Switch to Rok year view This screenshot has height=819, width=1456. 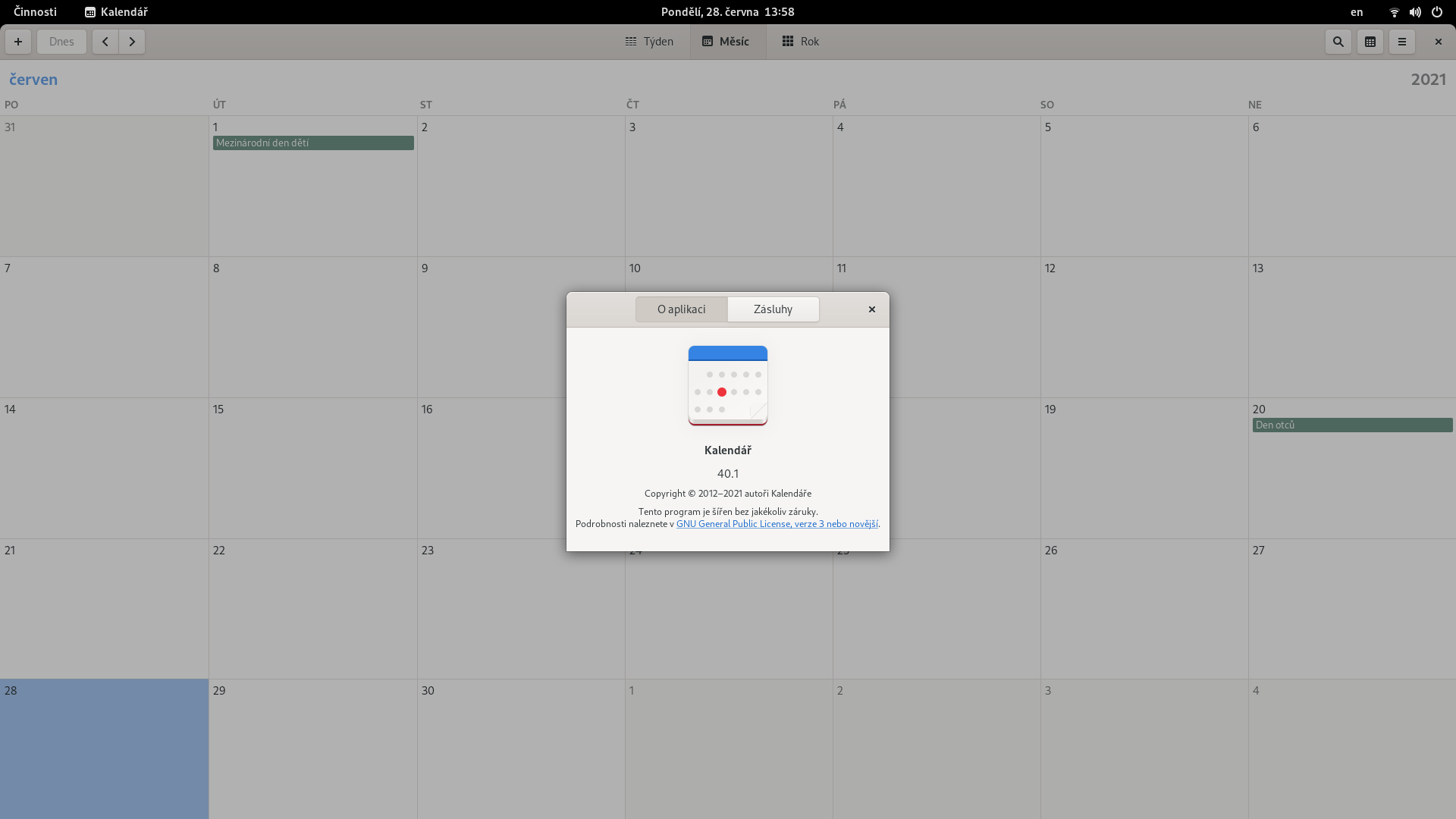[801, 42]
